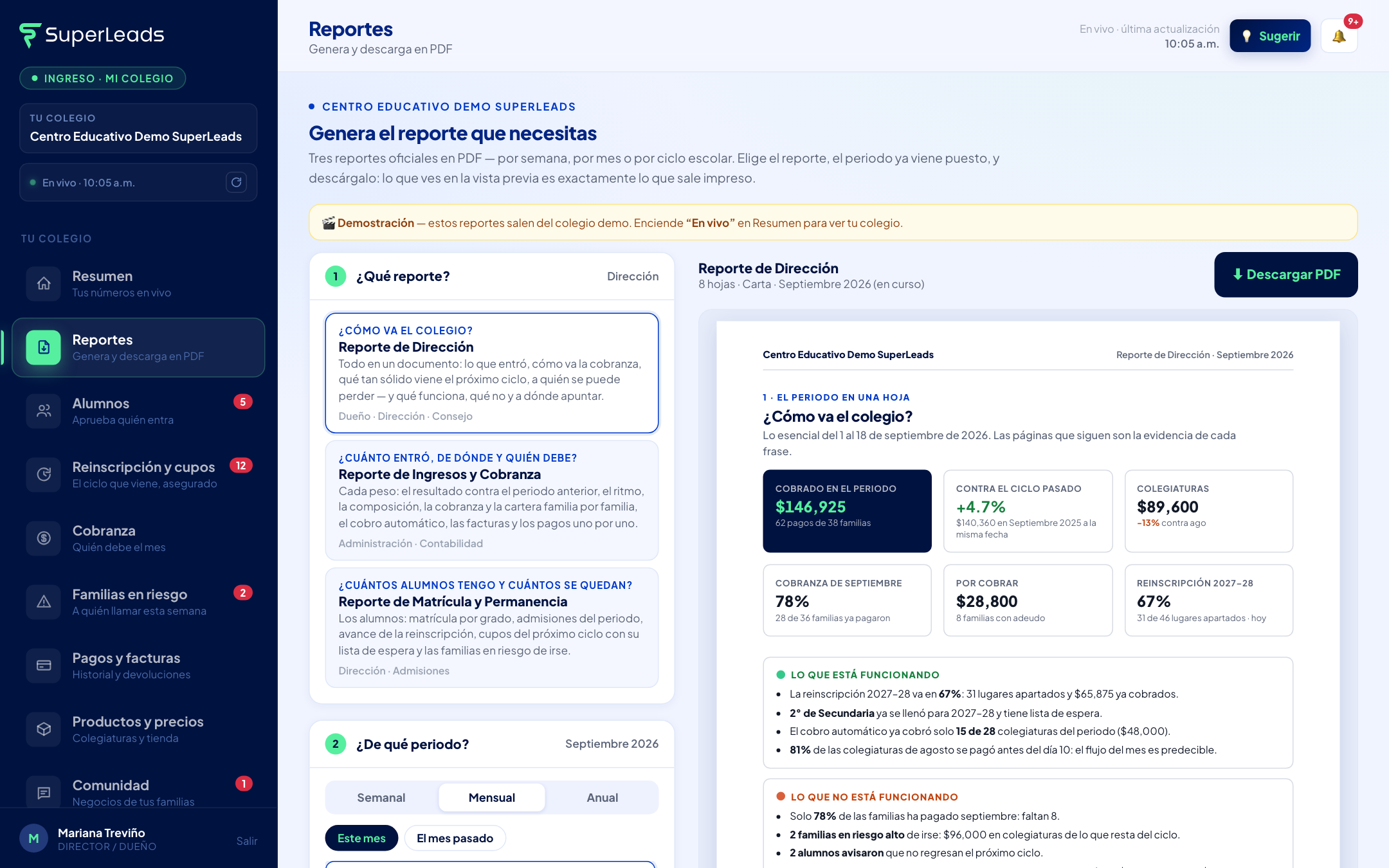Click the Pagos y facturas card icon
This screenshot has width=1389, height=868.
point(44,665)
